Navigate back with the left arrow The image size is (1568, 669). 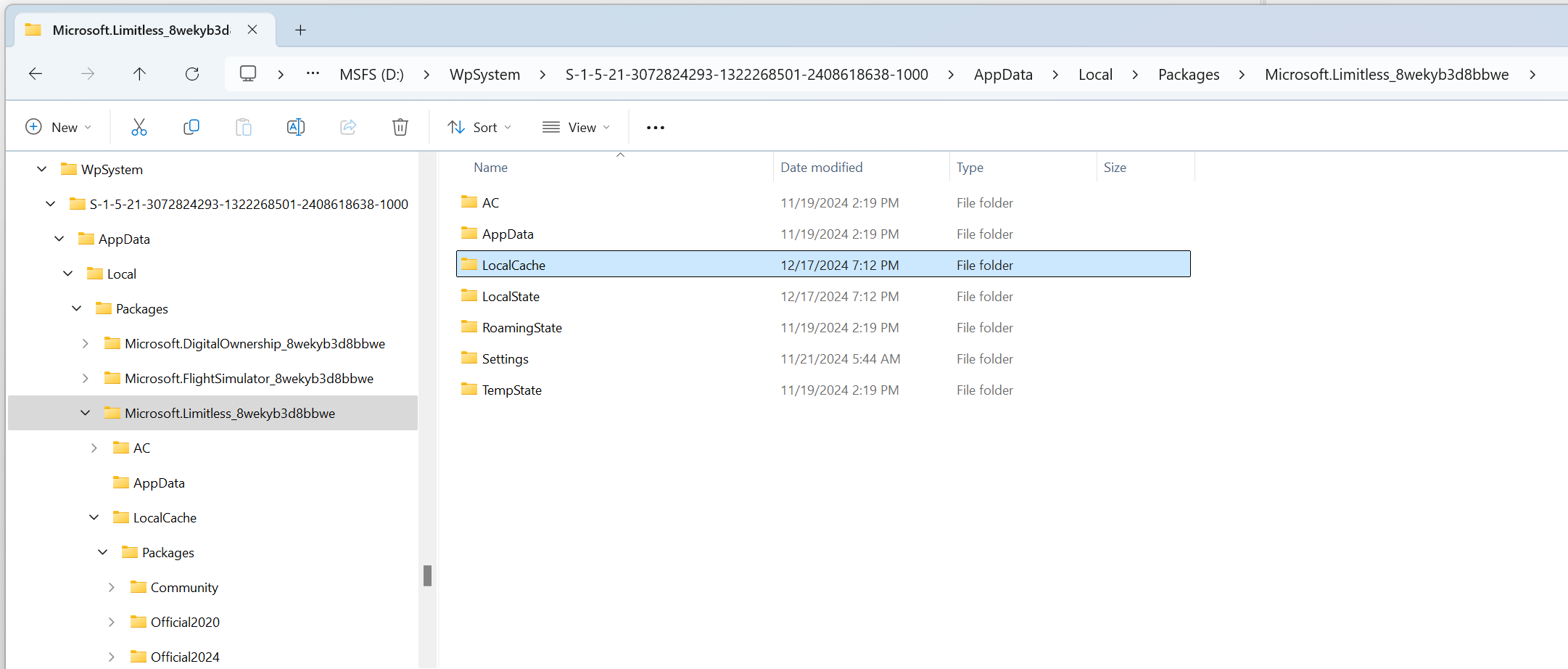(36, 74)
